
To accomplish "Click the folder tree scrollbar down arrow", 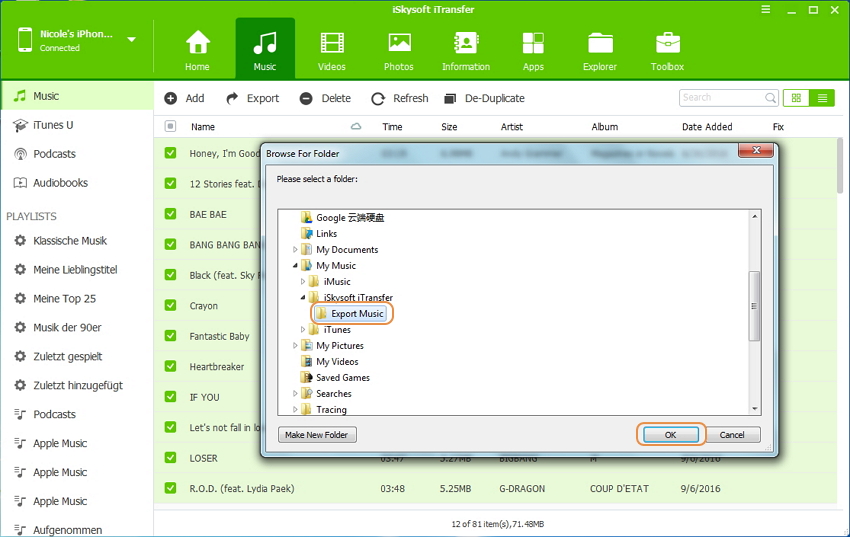I will 754,409.
